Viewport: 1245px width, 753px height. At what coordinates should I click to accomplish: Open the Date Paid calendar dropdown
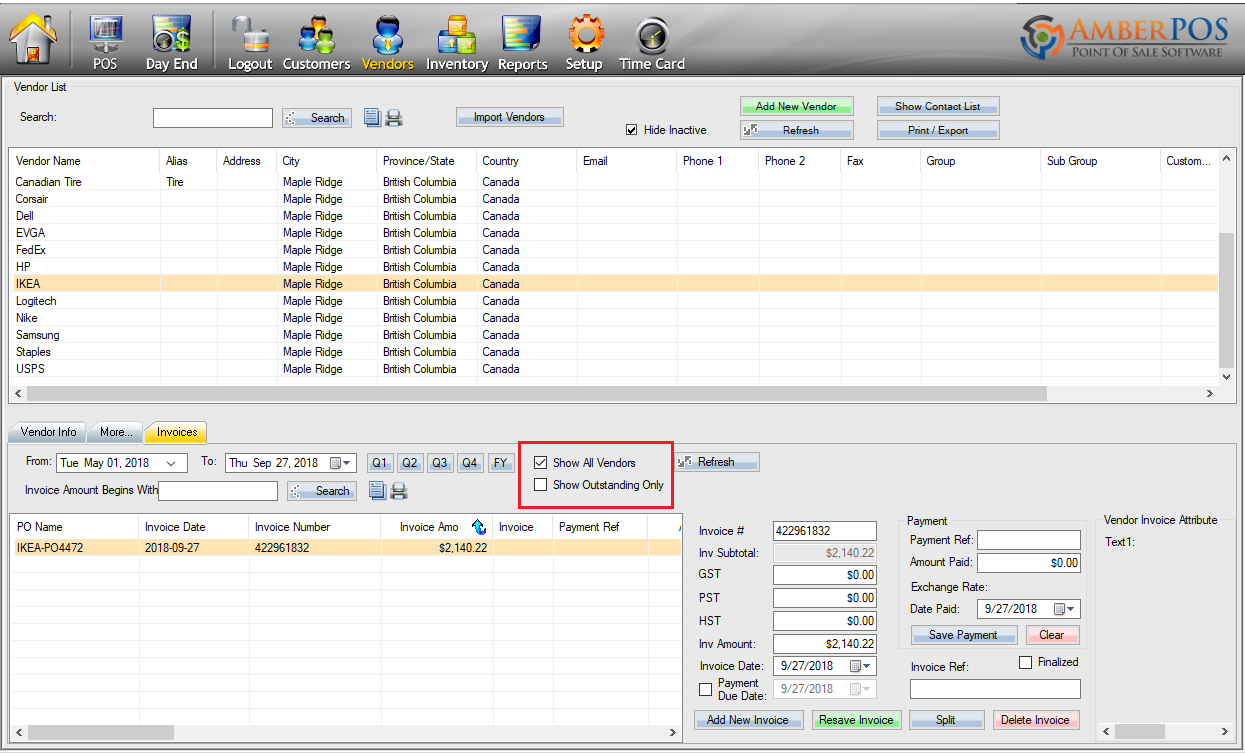pos(1071,609)
